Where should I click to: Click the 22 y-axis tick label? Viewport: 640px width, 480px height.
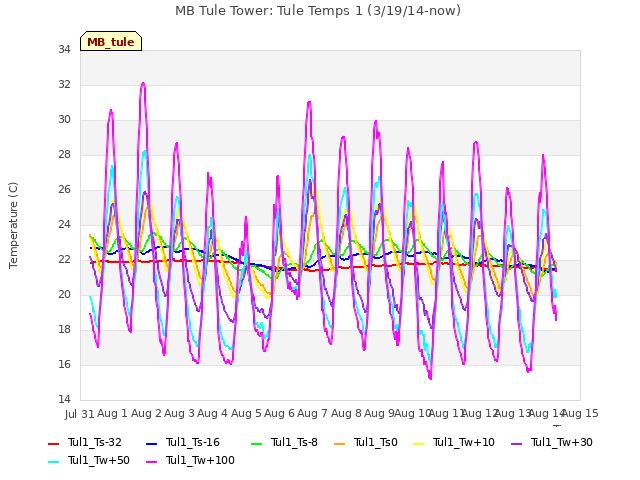(64, 260)
